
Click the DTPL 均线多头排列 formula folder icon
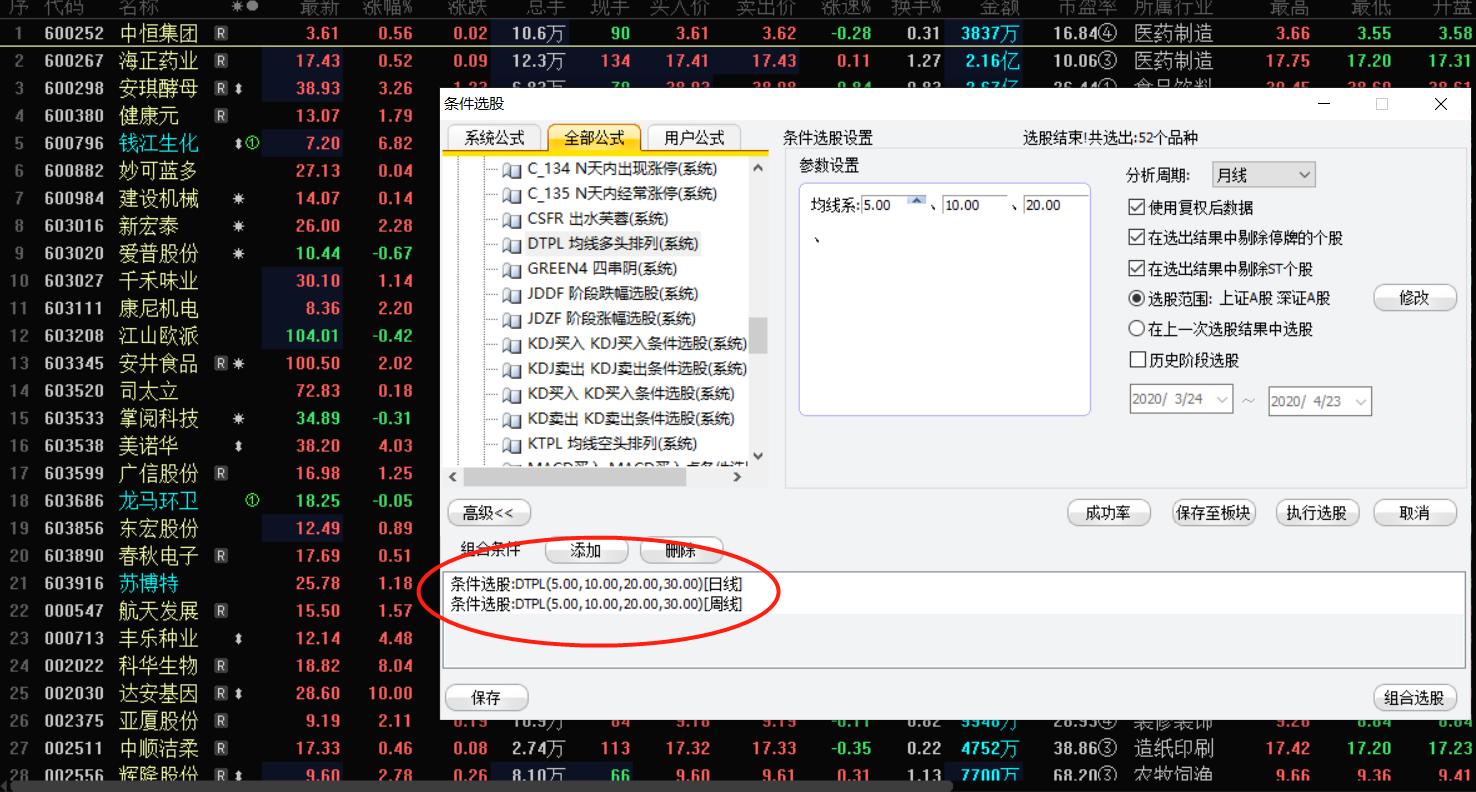(511, 244)
